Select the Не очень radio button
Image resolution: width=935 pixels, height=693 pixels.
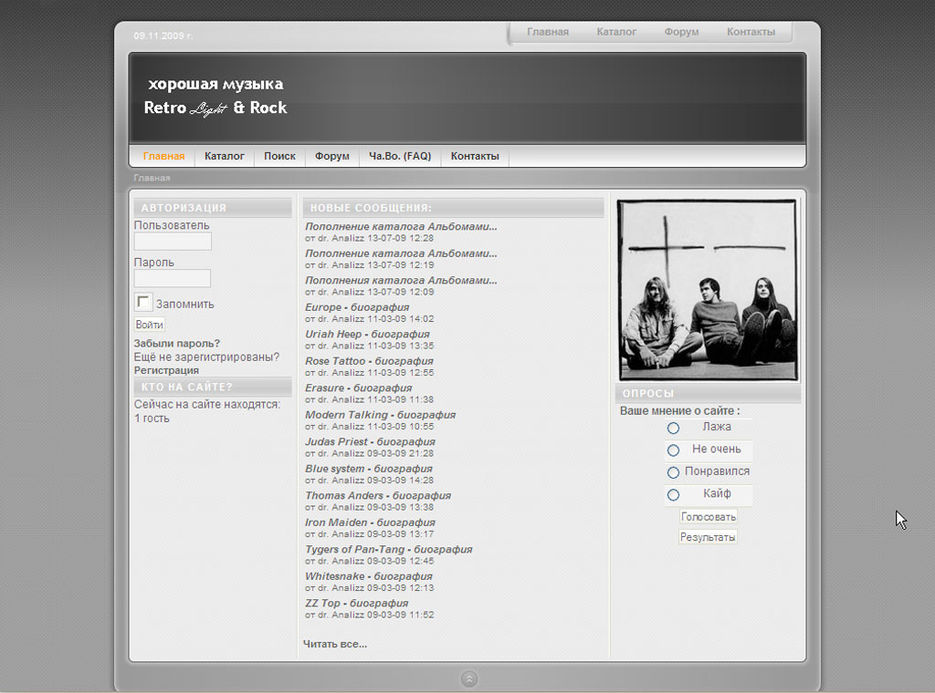(x=673, y=450)
